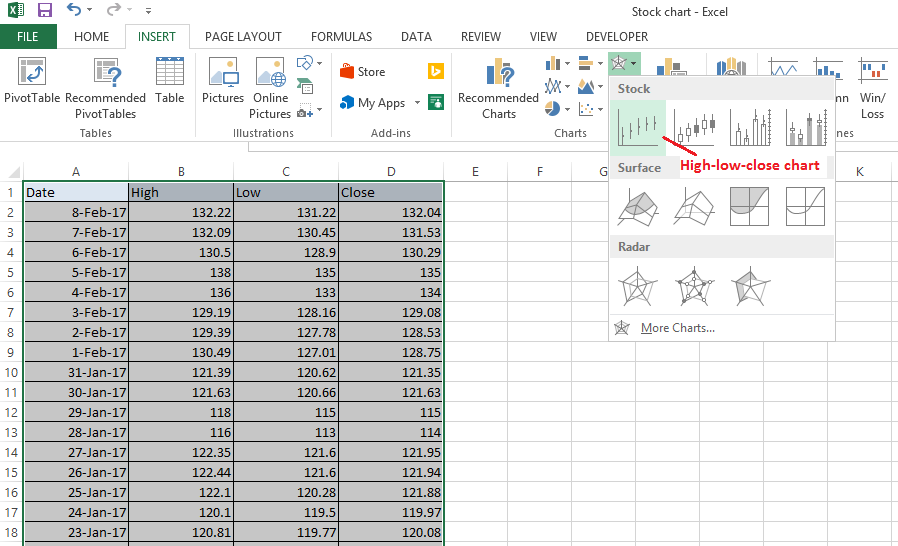The image size is (898, 546).
Task: Select row 10 header
Action: point(11,372)
